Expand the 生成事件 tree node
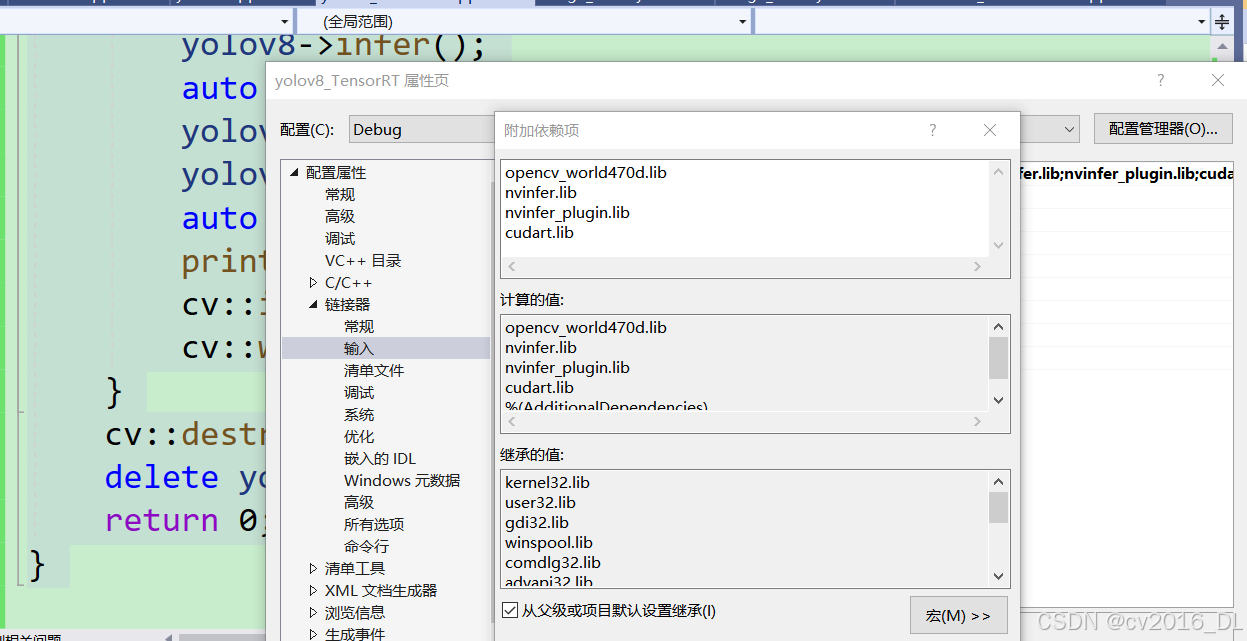1247x641 pixels. coord(313,633)
